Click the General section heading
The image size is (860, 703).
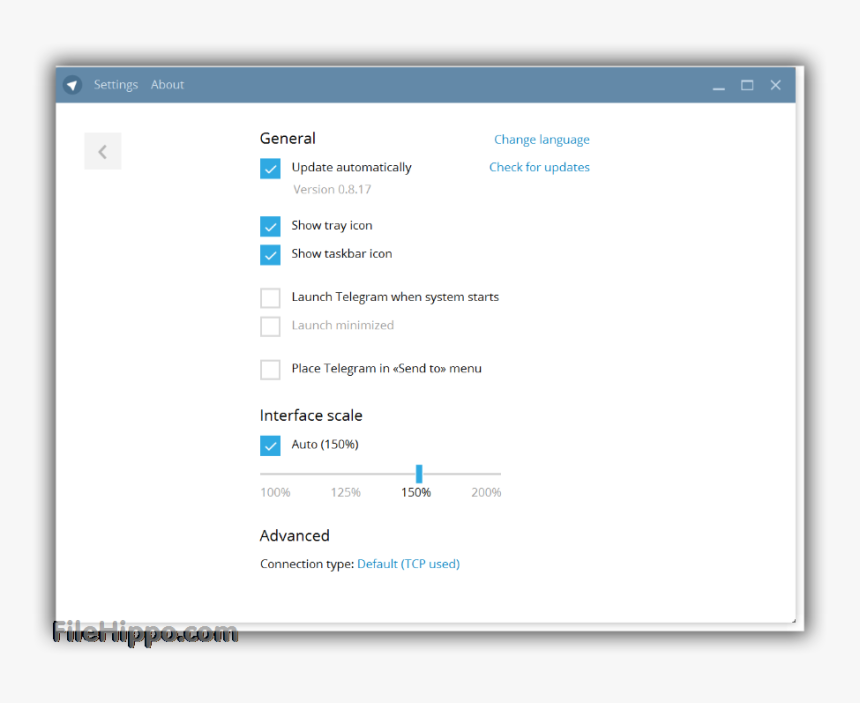[x=287, y=138]
